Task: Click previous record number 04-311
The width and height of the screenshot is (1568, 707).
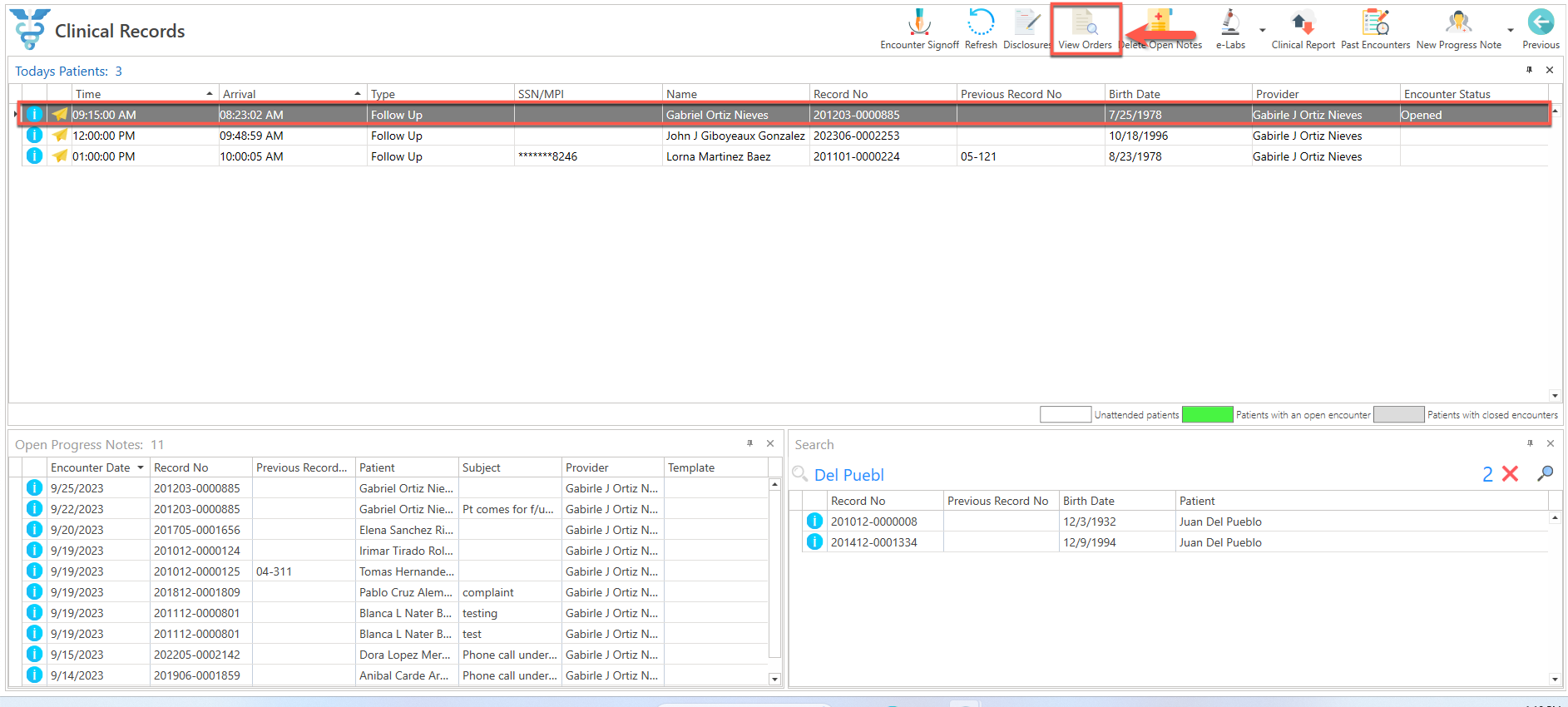Action: [x=274, y=572]
